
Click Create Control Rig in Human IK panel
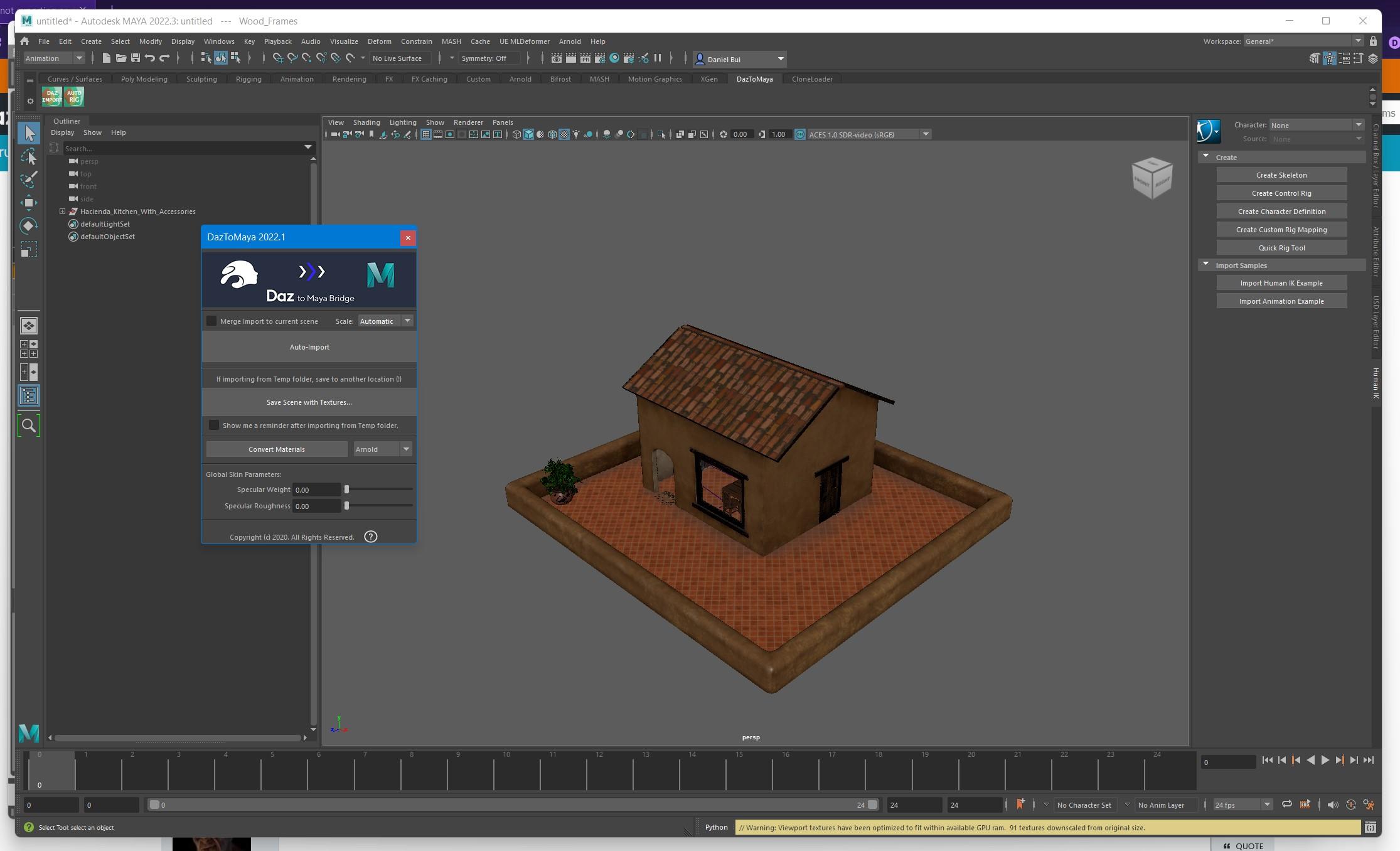tap(1281, 193)
